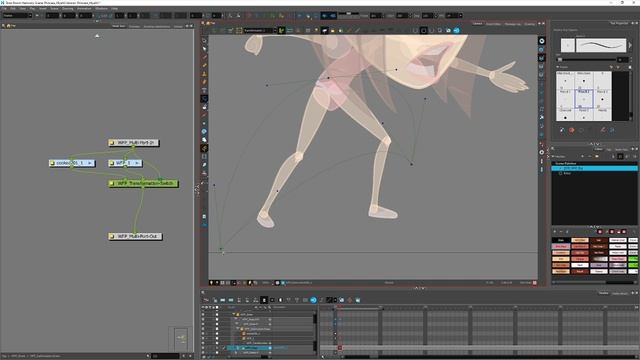Select the cookied_05_1 node in Node View

point(72,163)
